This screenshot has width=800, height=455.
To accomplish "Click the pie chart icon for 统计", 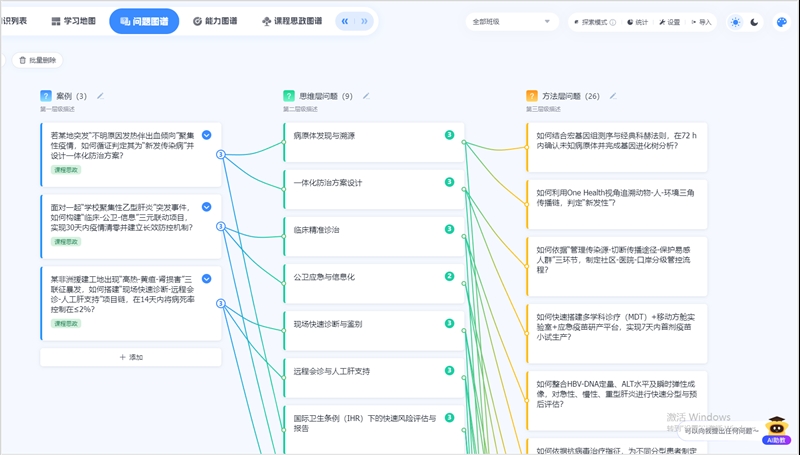I will point(630,22).
